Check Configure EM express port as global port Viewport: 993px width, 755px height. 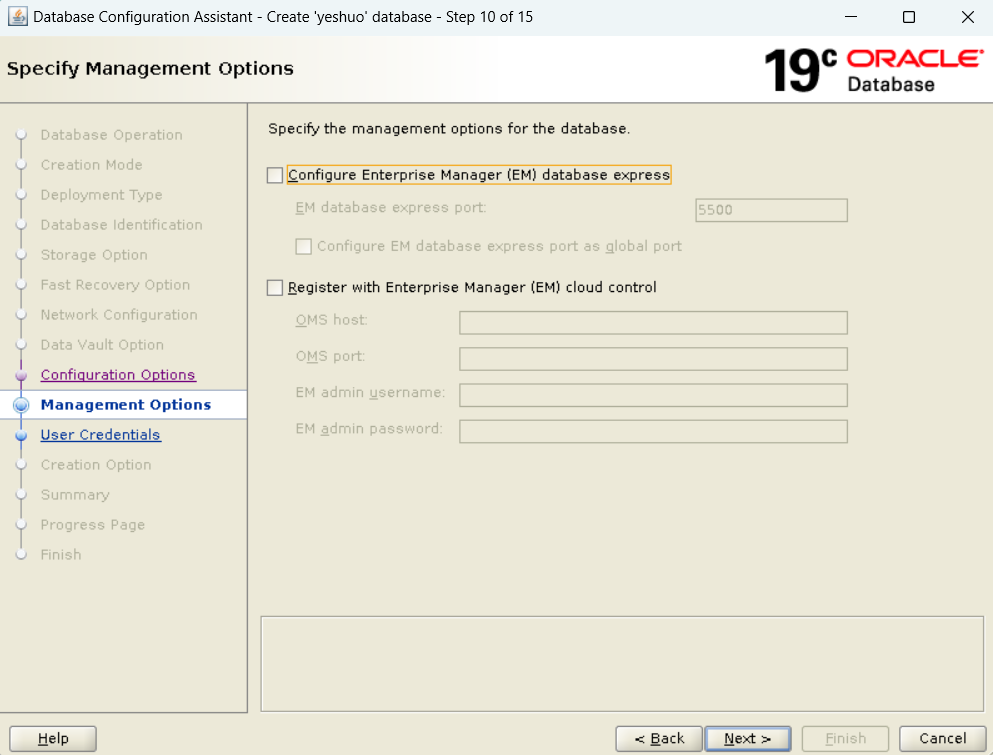pyautogui.click(x=303, y=246)
